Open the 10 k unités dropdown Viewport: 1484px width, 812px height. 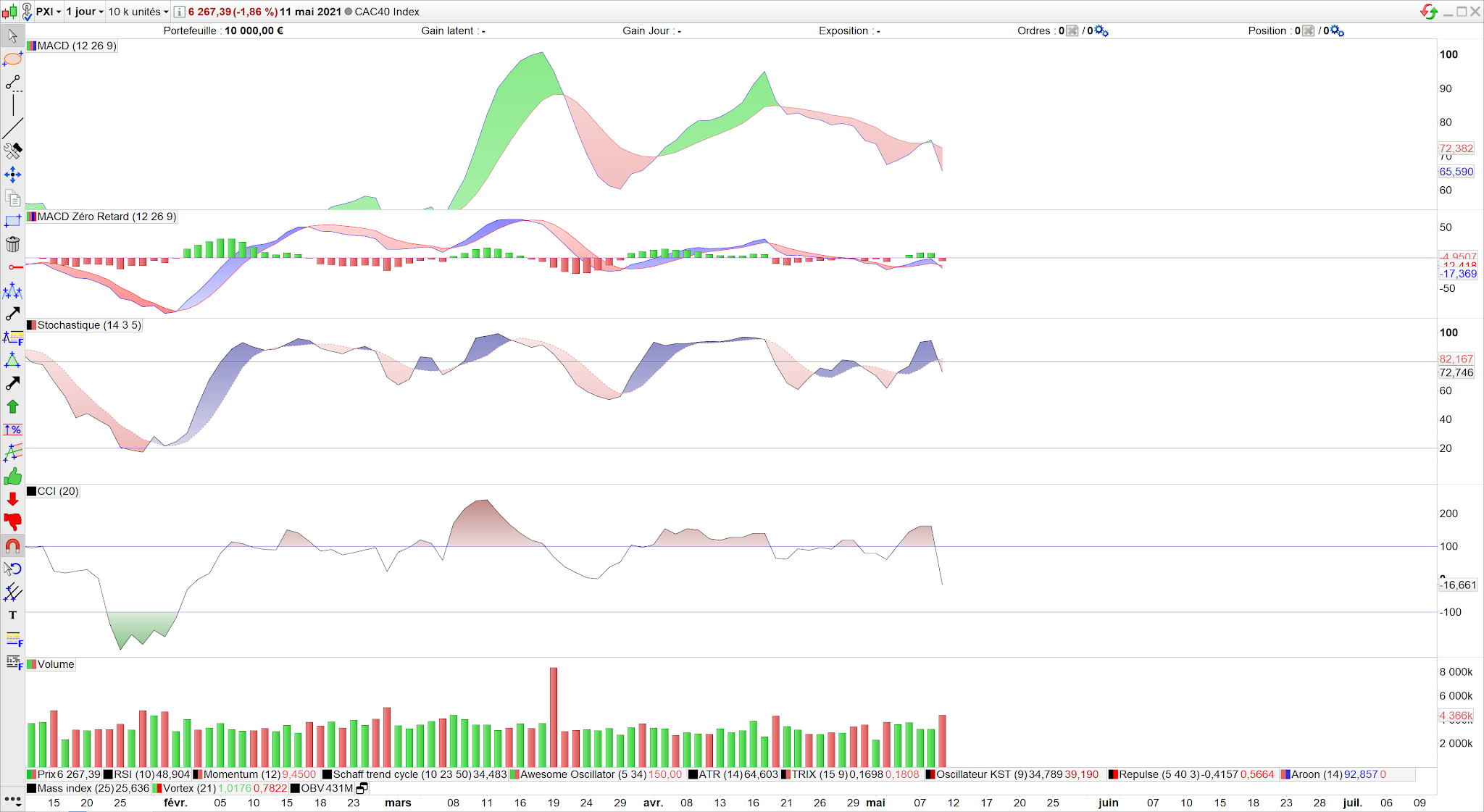(x=138, y=12)
